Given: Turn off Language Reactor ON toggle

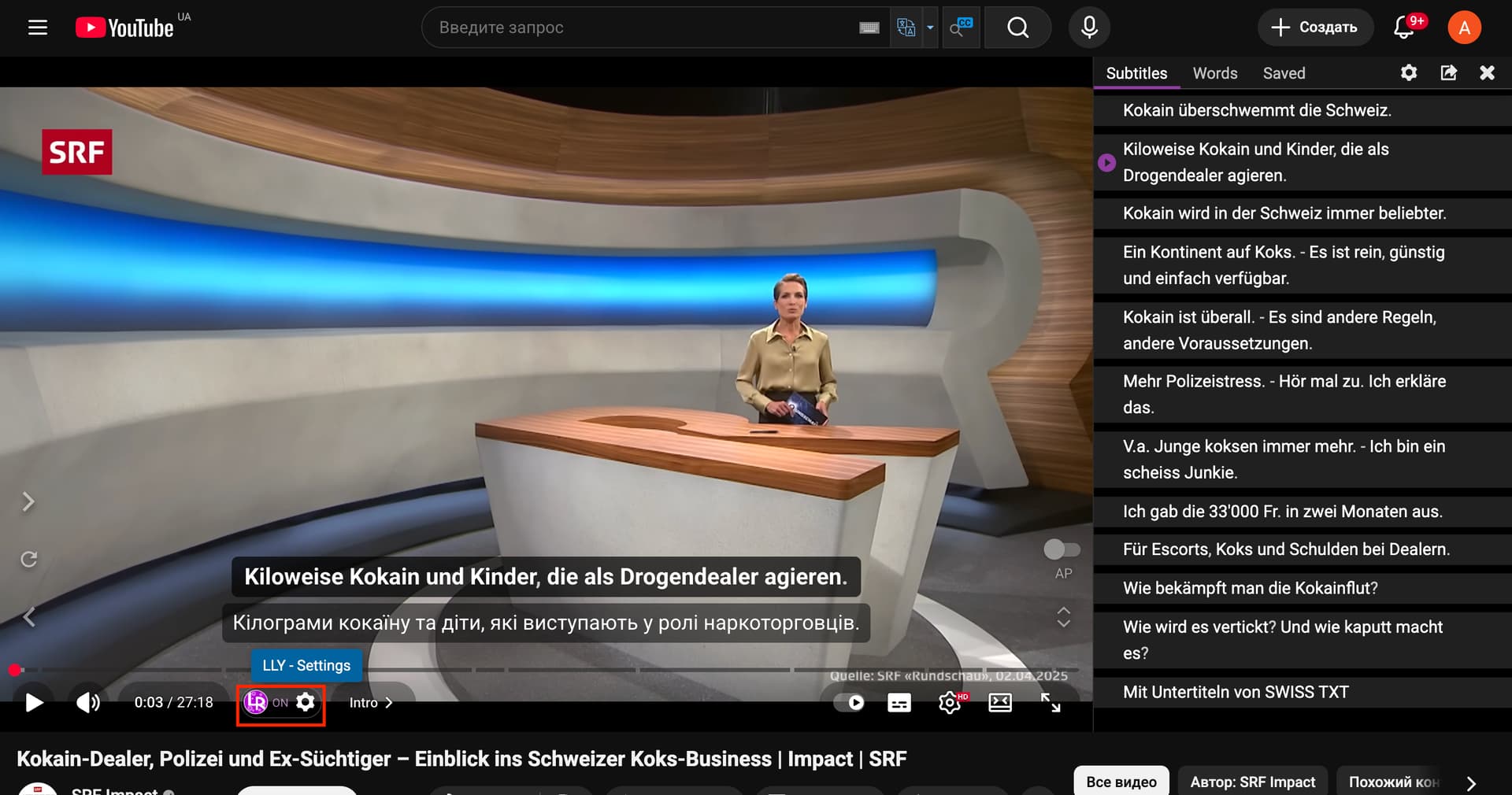Looking at the screenshot, I should (265, 703).
